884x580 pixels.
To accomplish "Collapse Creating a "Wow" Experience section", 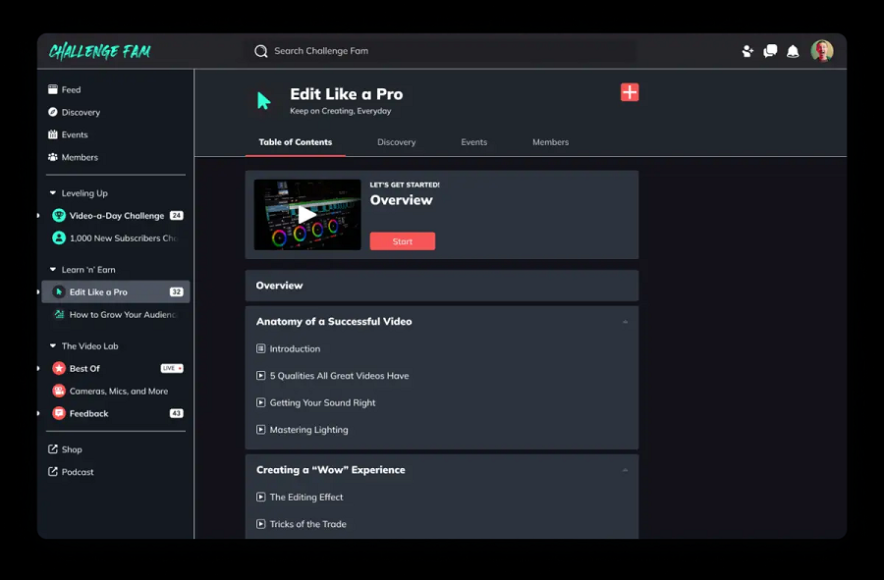I will 625,470.
